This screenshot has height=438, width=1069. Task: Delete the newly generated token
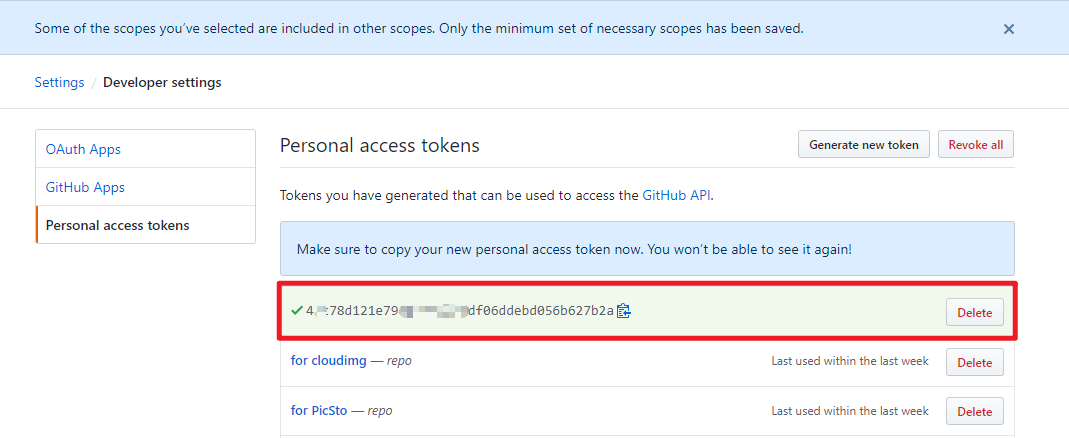[974, 312]
